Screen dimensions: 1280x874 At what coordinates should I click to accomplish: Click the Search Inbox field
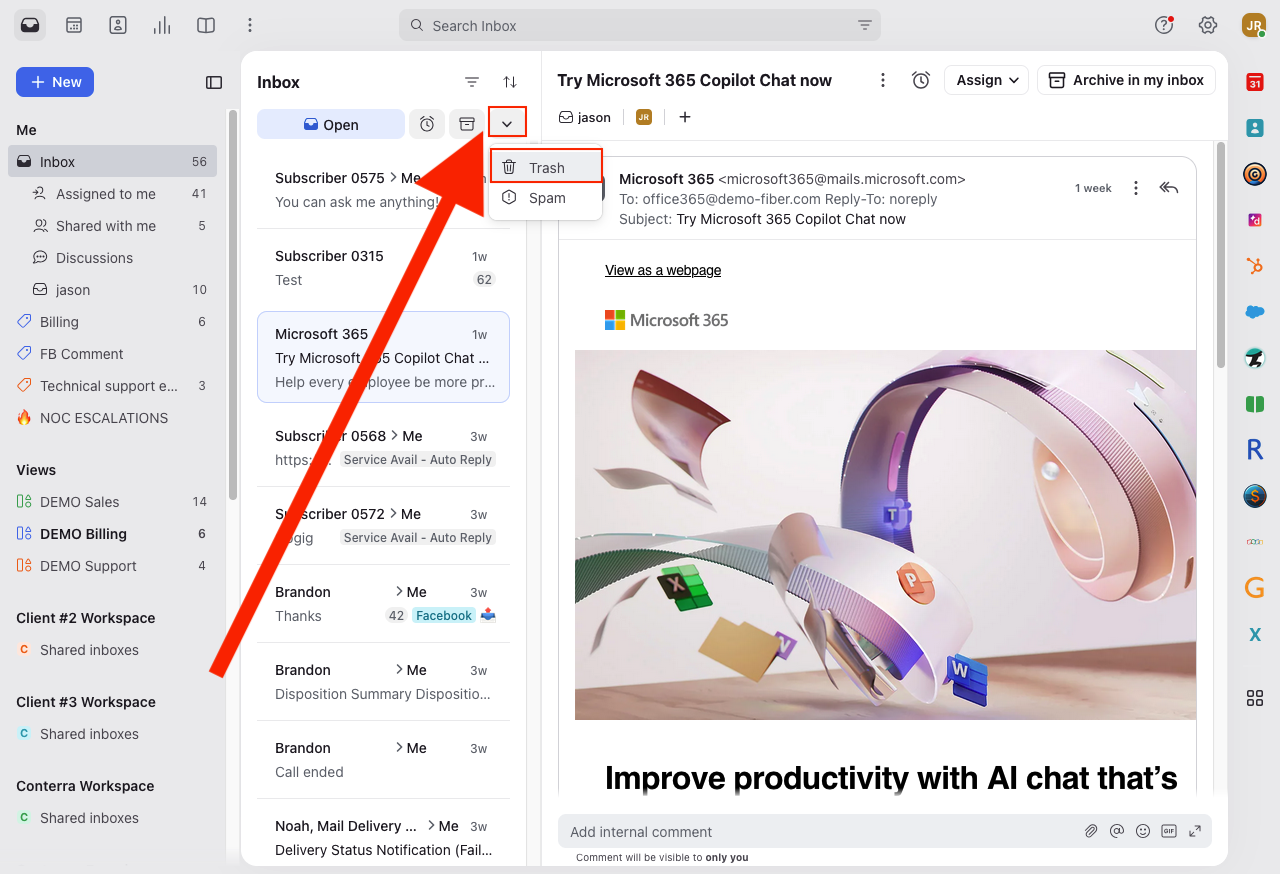point(640,26)
